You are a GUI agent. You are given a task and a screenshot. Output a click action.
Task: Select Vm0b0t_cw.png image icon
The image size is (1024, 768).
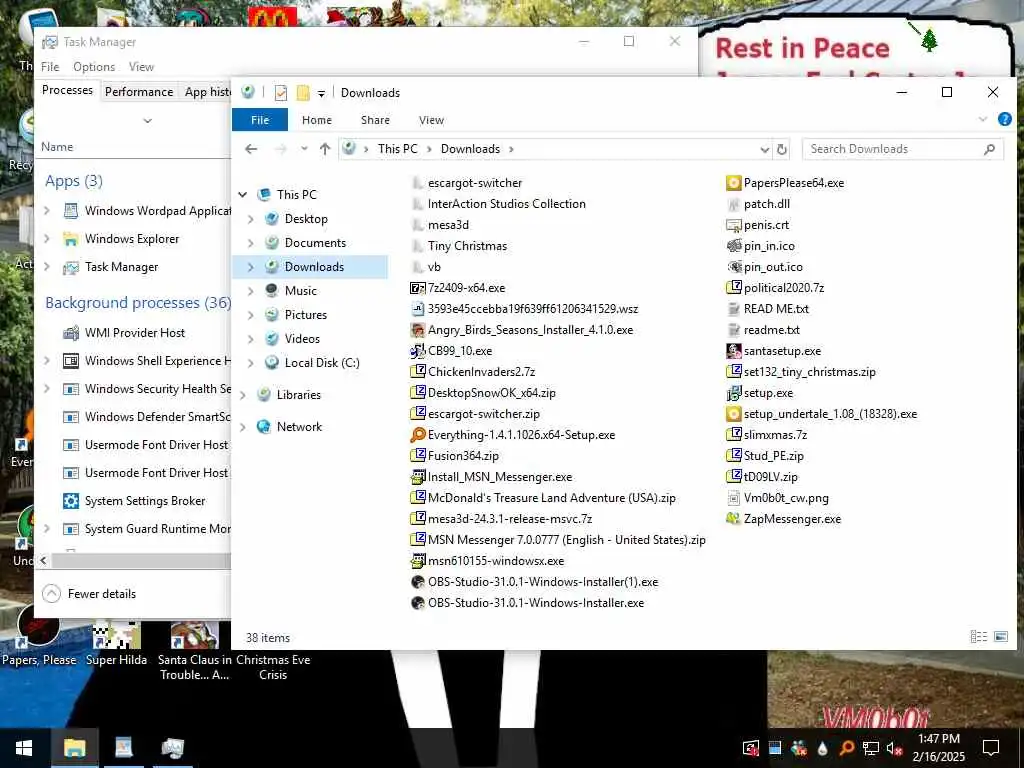click(x=733, y=498)
